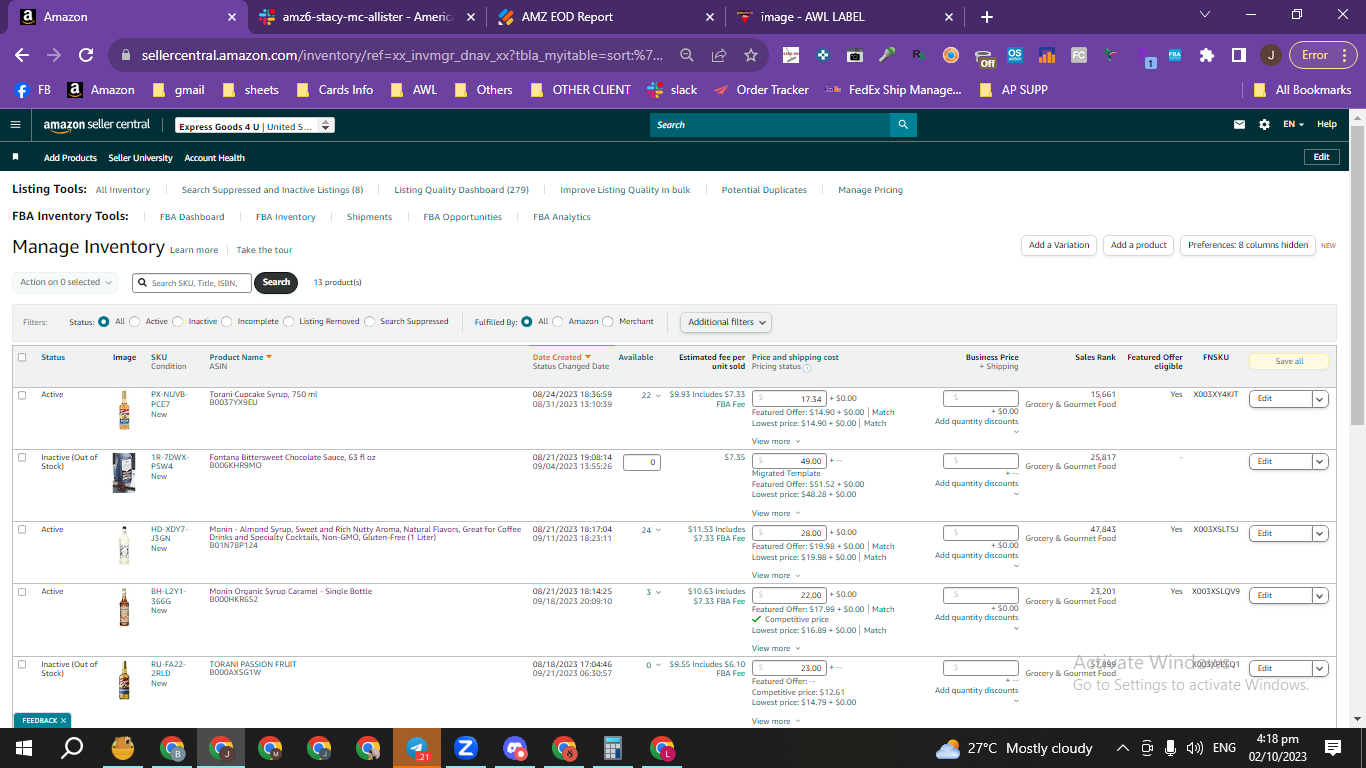Image resolution: width=1366 pixels, height=768 pixels.
Task: Open Edit dropdown arrow for Monin Almond Syrup
Action: (x=1320, y=534)
